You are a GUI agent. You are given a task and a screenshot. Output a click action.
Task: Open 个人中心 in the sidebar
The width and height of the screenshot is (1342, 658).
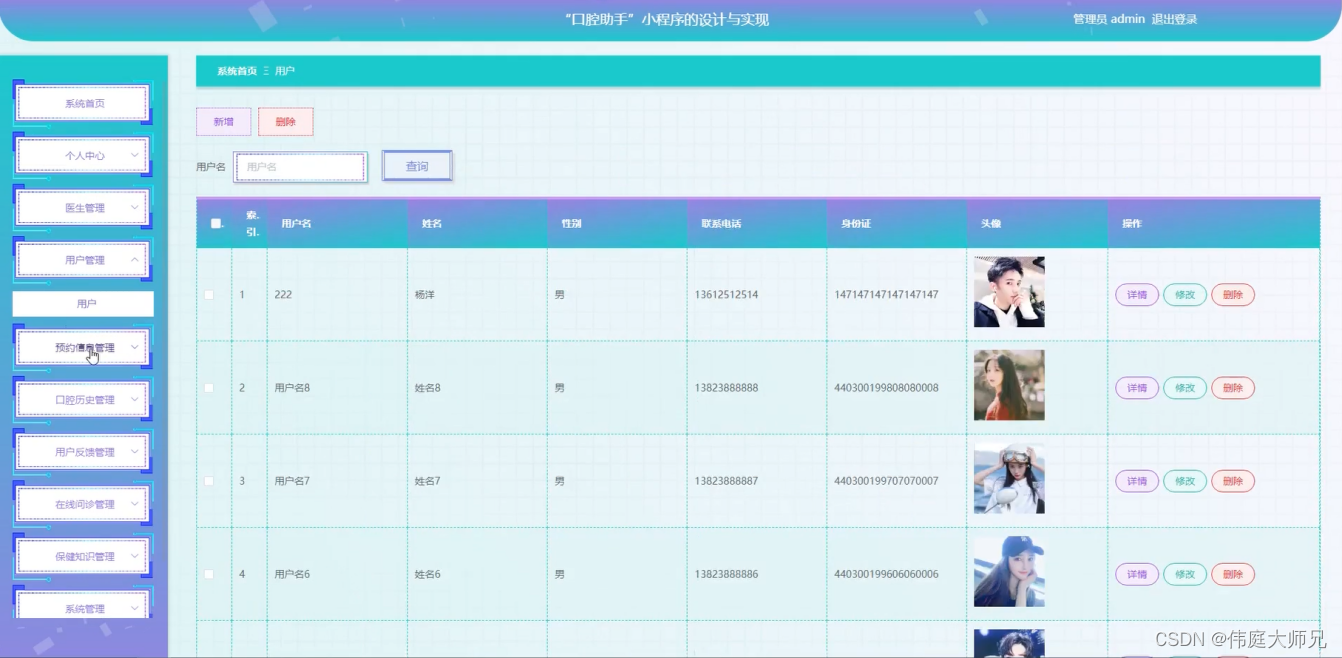84,156
